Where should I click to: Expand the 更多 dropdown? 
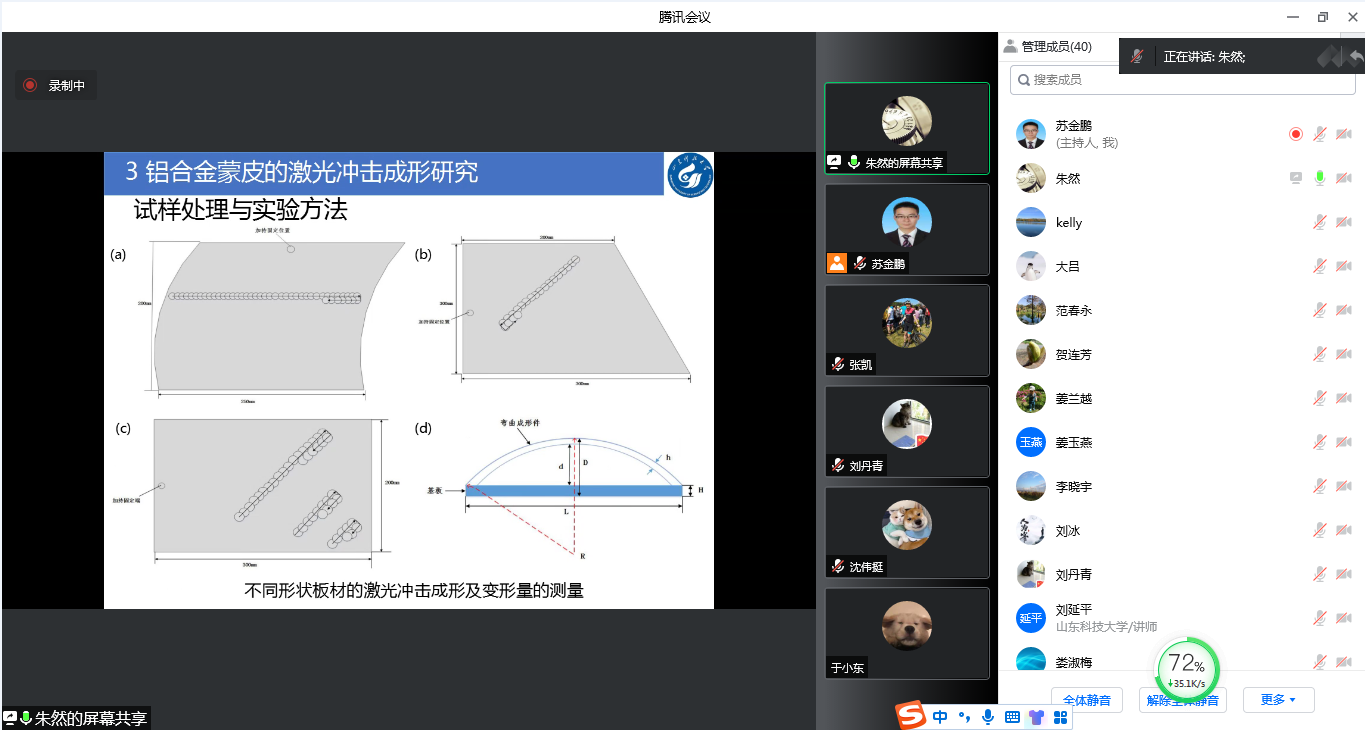pos(1278,700)
